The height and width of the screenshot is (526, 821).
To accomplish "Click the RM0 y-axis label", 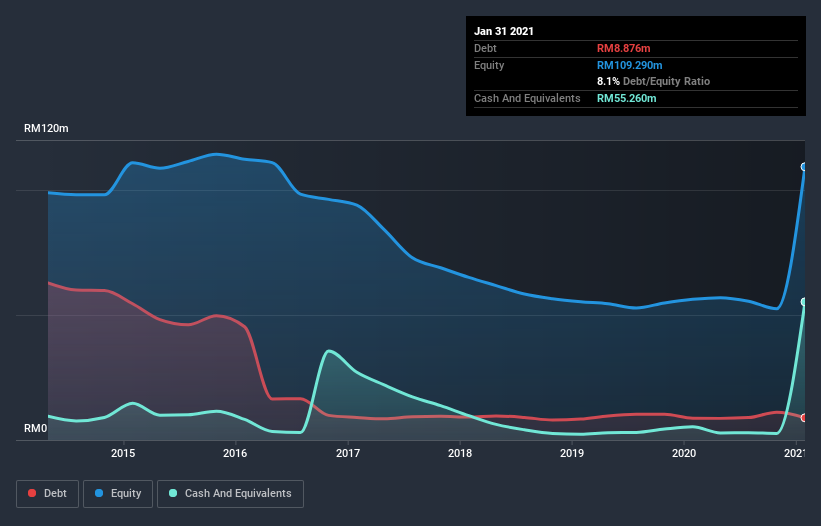I will coord(35,428).
